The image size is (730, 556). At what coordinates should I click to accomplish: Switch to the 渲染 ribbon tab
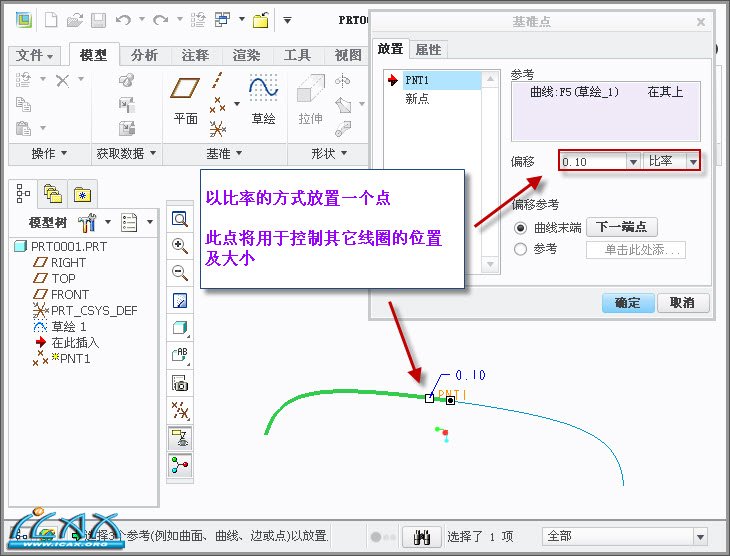point(246,55)
